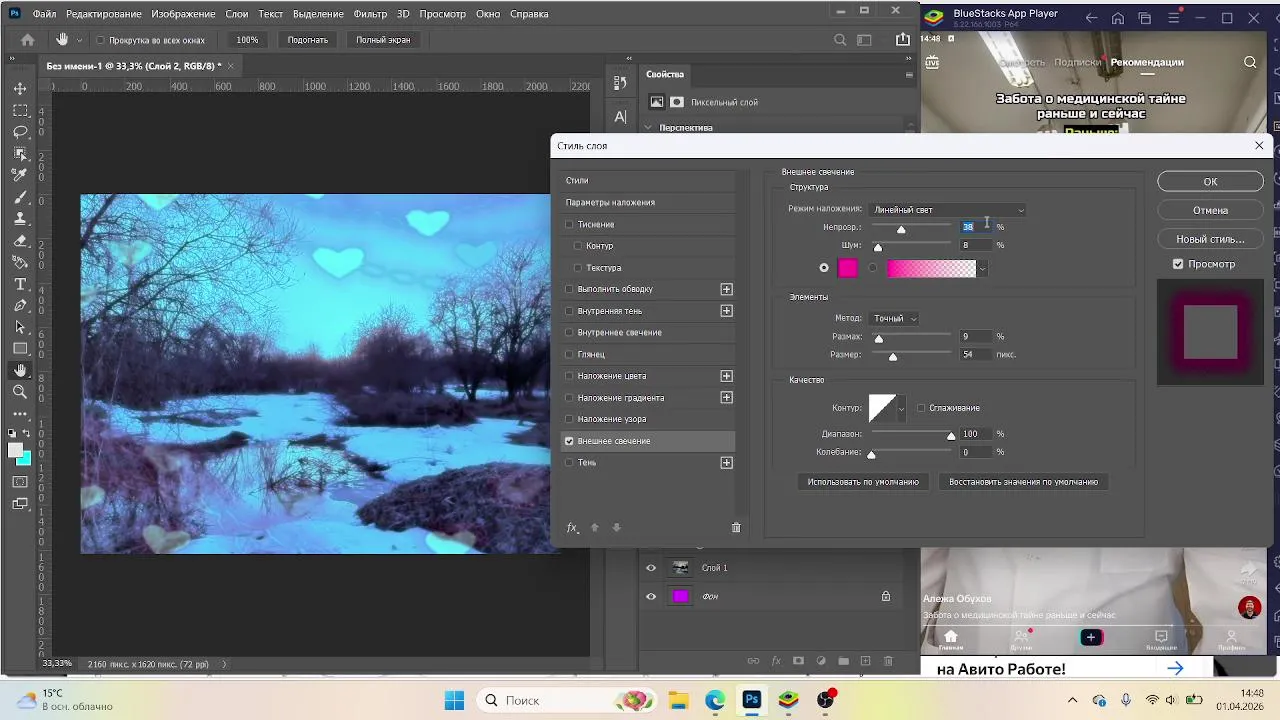Select the Clone Stamp tool
The height and width of the screenshot is (720, 1280).
tap(20, 219)
